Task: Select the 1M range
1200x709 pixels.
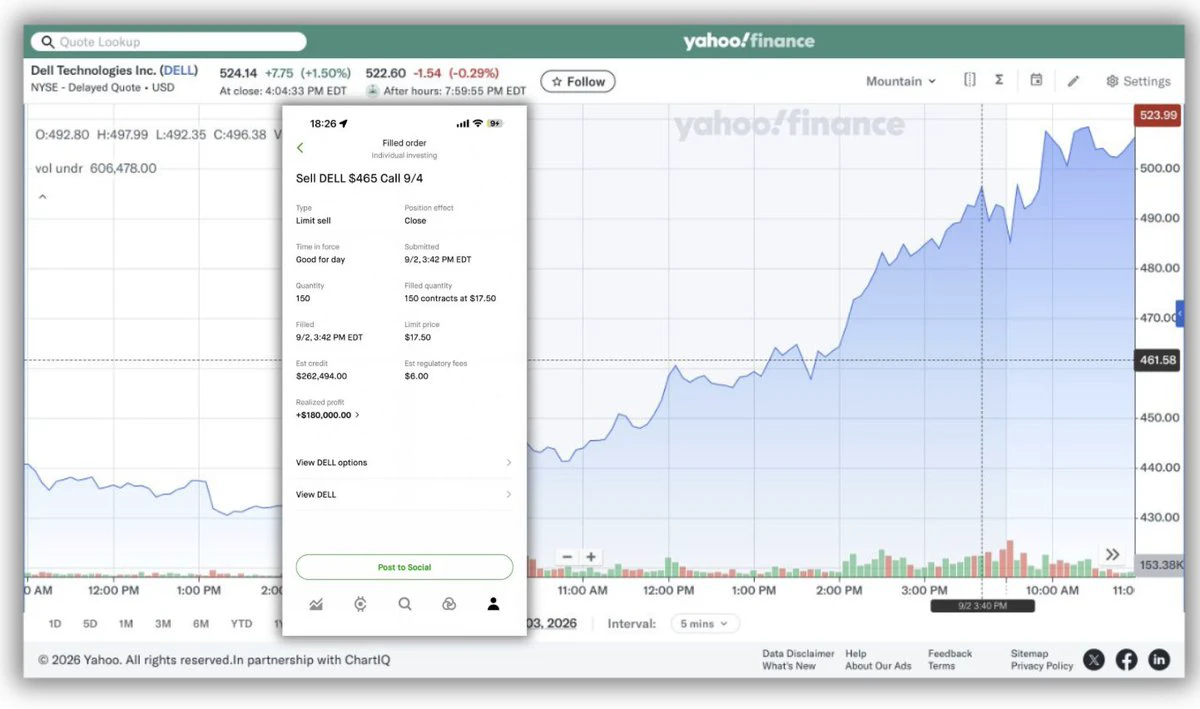Action: click(x=126, y=624)
